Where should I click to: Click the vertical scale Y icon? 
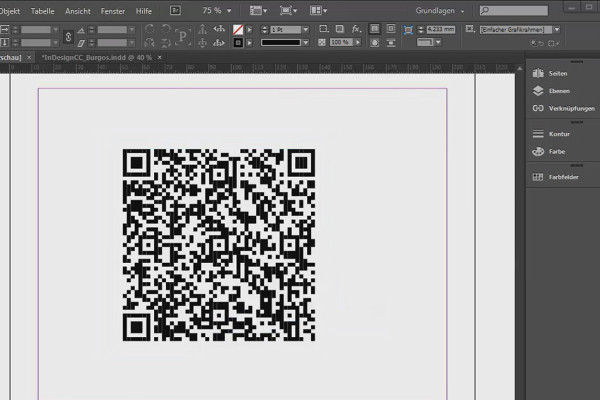pos(5,42)
